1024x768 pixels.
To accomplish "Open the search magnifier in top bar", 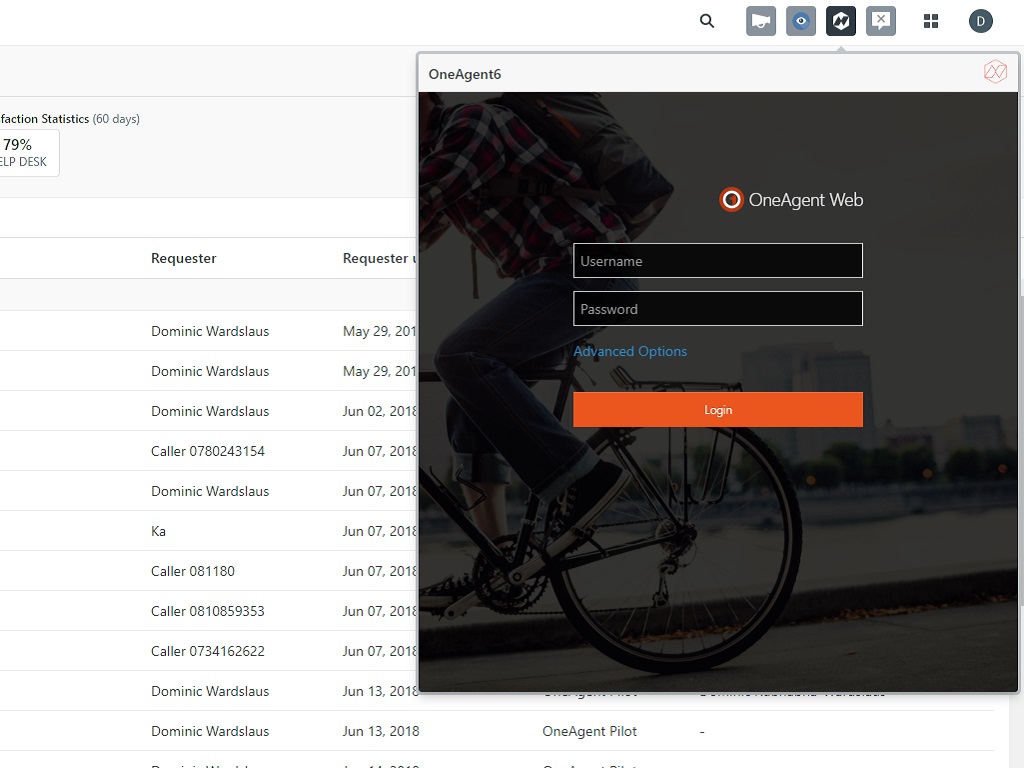I will pos(707,21).
